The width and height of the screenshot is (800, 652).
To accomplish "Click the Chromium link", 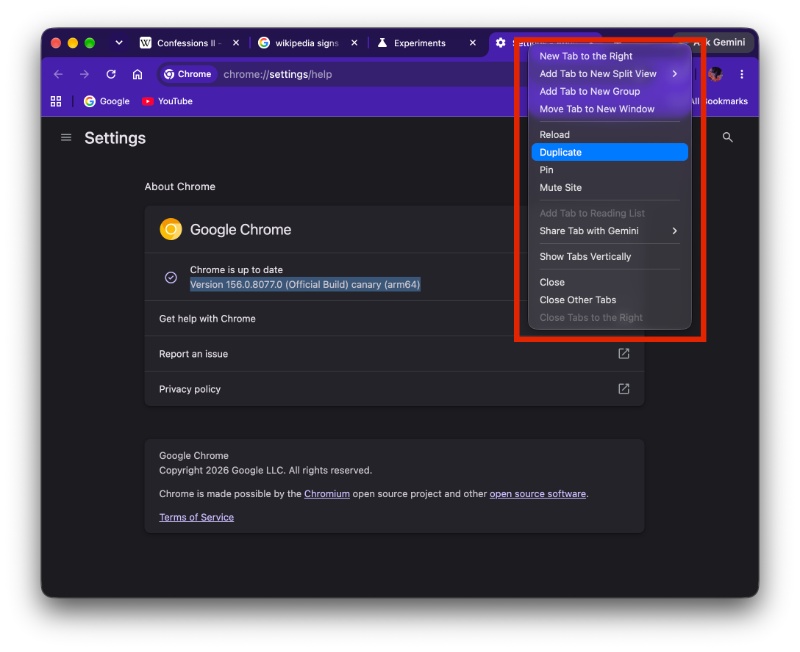I will [x=327, y=494].
